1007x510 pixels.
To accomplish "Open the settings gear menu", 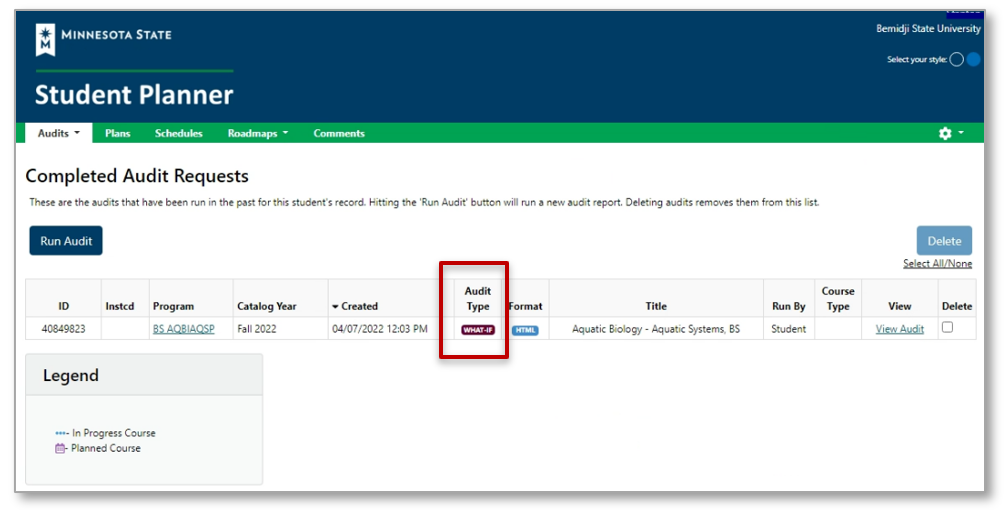I will 945,133.
